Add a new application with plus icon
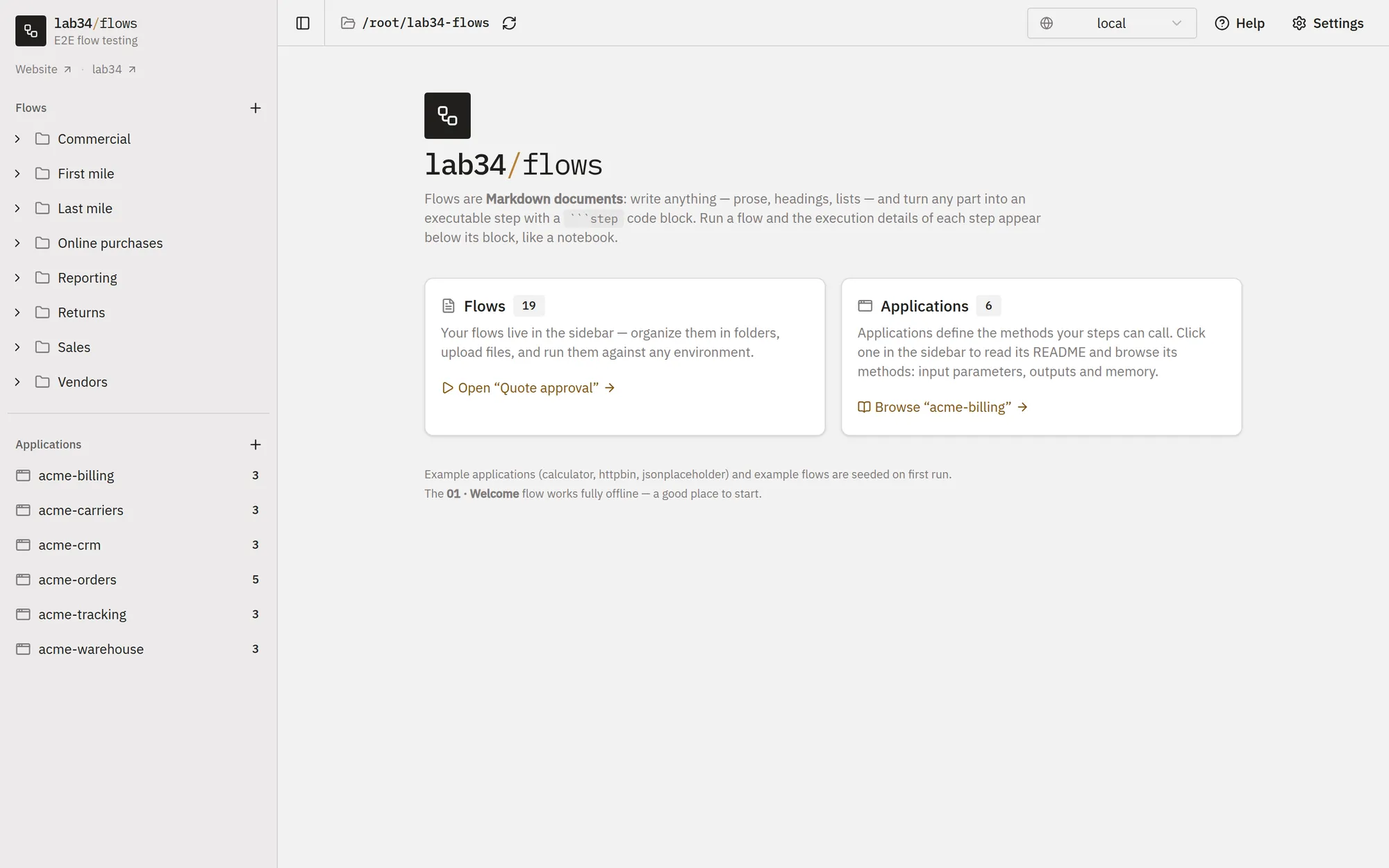 click(256, 444)
